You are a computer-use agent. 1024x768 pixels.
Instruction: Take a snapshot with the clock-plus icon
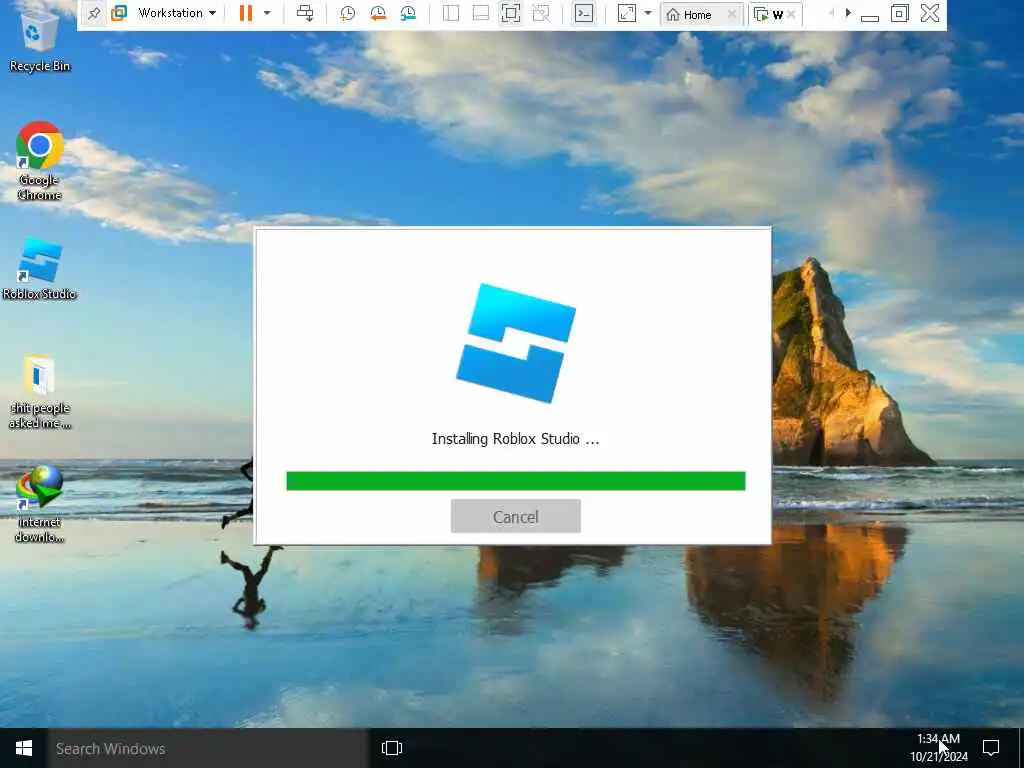pyautogui.click(x=347, y=13)
